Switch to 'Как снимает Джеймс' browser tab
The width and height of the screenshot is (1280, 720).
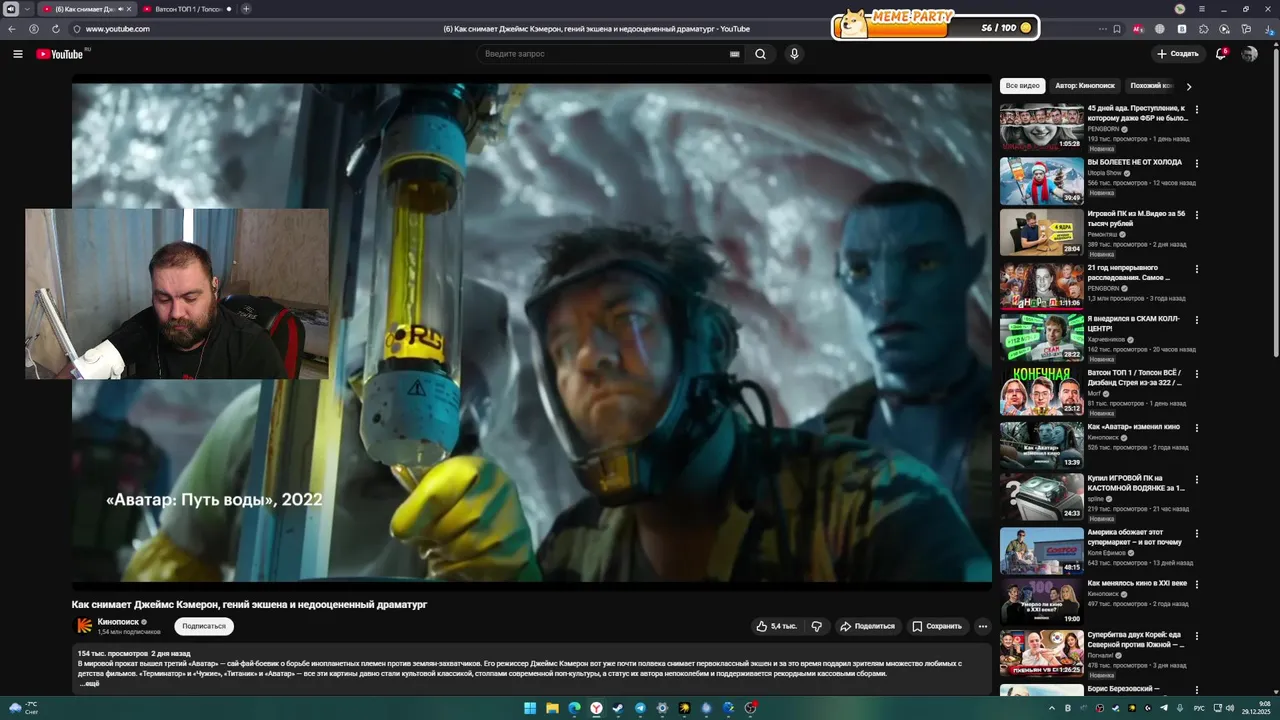point(85,9)
